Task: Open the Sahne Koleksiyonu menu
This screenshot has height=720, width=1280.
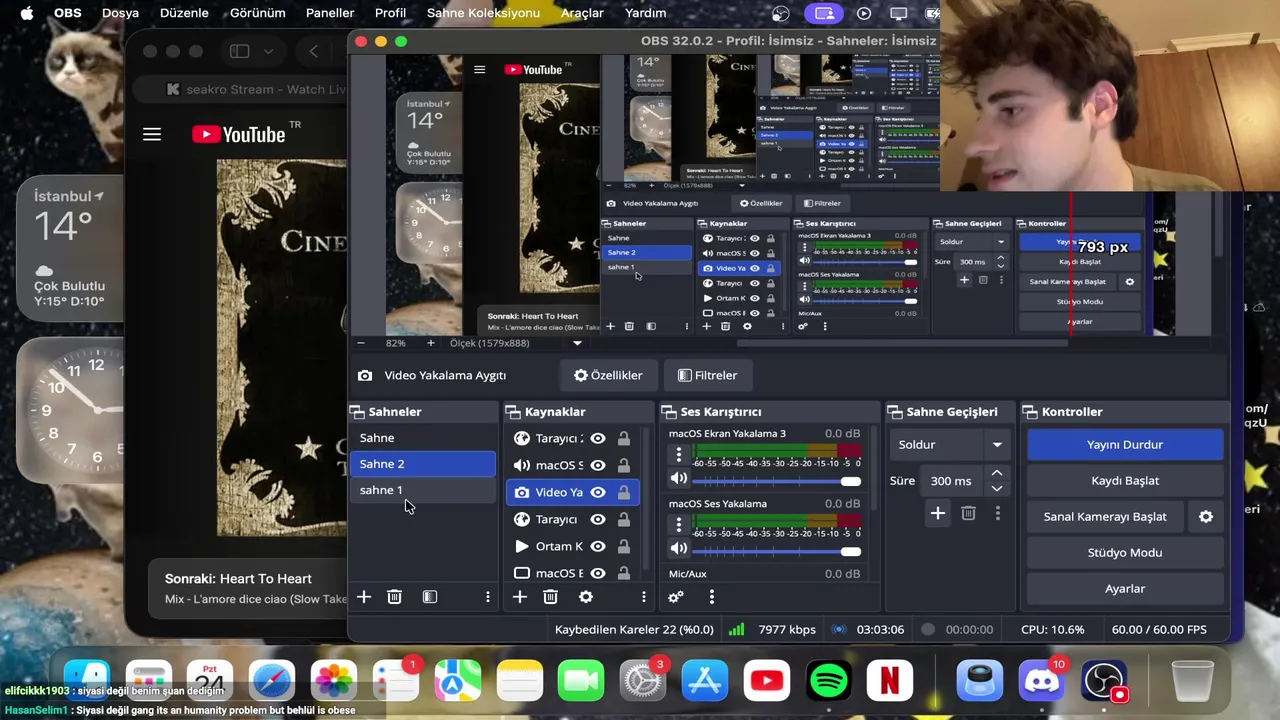Action: click(x=483, y=13)
